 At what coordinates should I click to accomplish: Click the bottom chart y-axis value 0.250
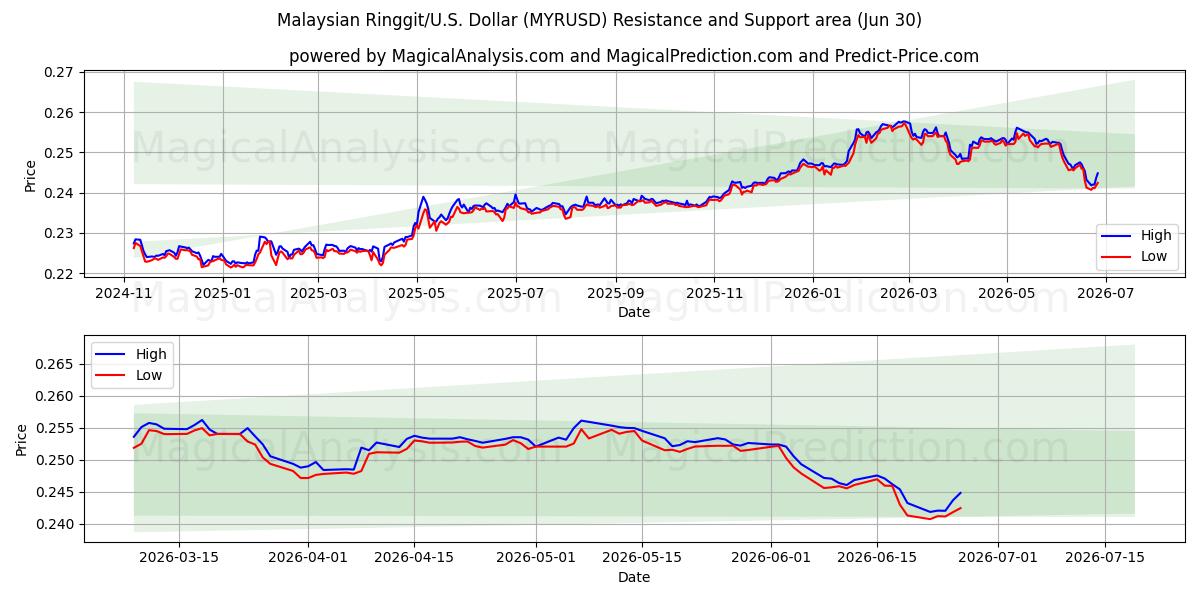click(56, 461)
